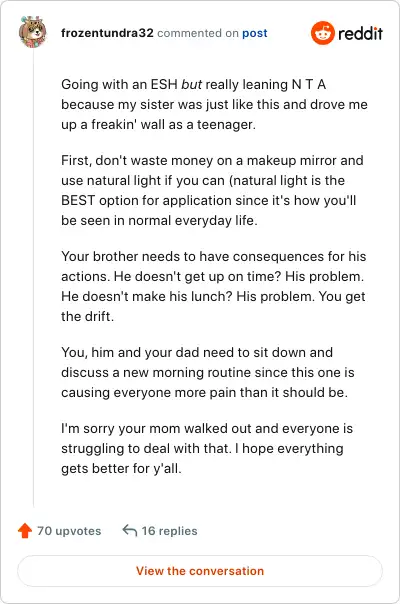Click the phrase "You get the drift"
This screenshot has width=400, height=604.
coord(213,306)
